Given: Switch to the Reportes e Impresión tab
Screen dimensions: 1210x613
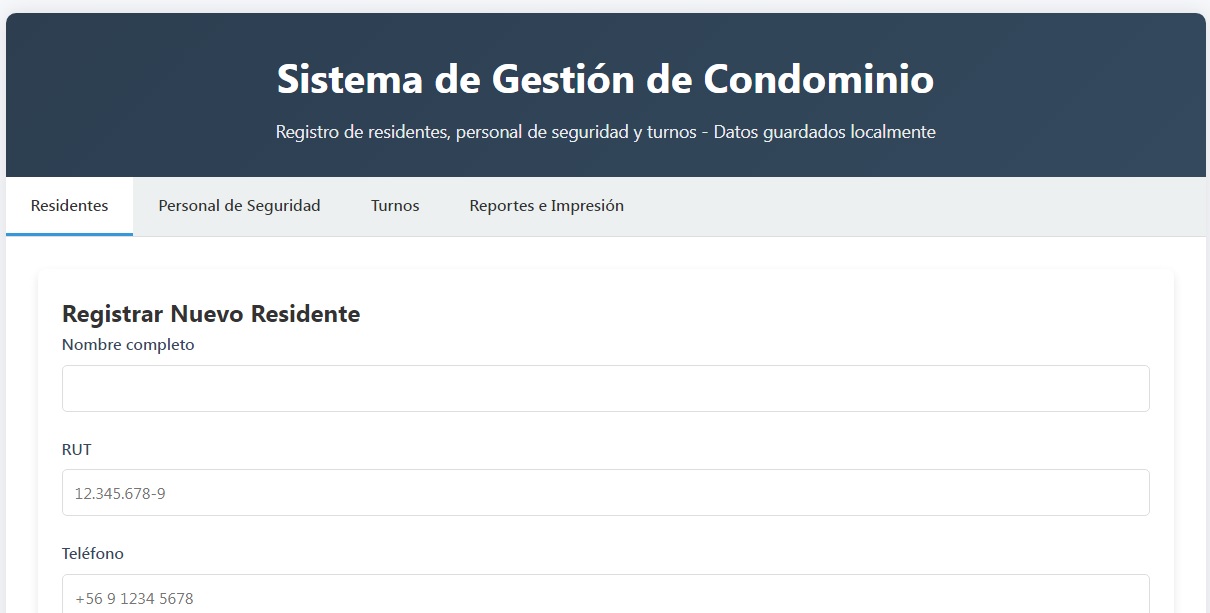Looking at the screenshot, I should tap(546, 206).
